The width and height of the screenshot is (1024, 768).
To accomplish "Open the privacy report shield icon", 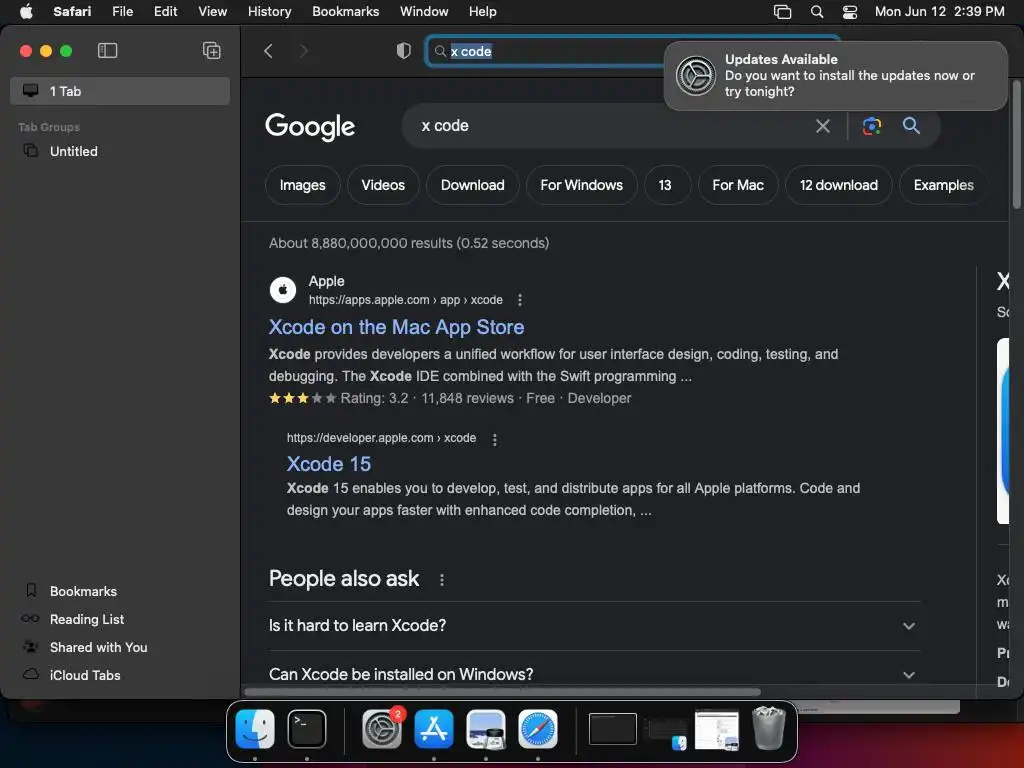I will (404, 51).
